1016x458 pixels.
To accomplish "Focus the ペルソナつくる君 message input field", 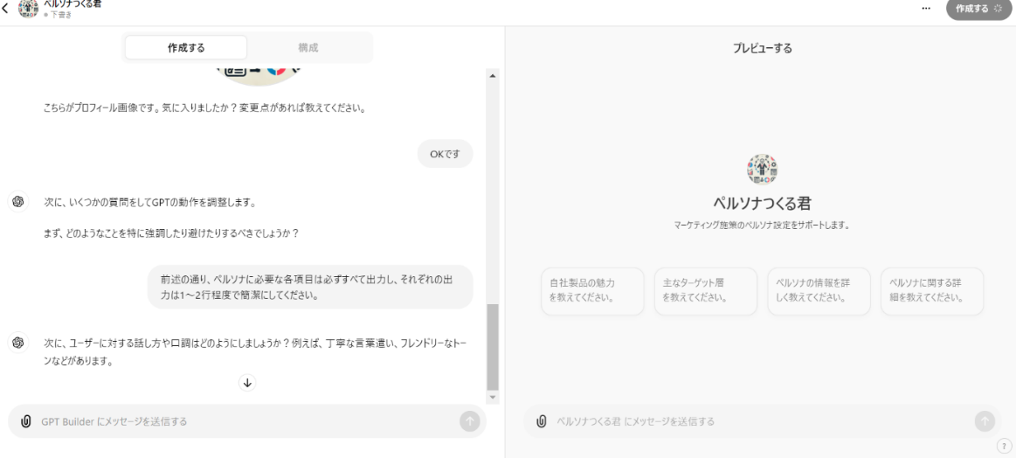I will coord(761,421).
